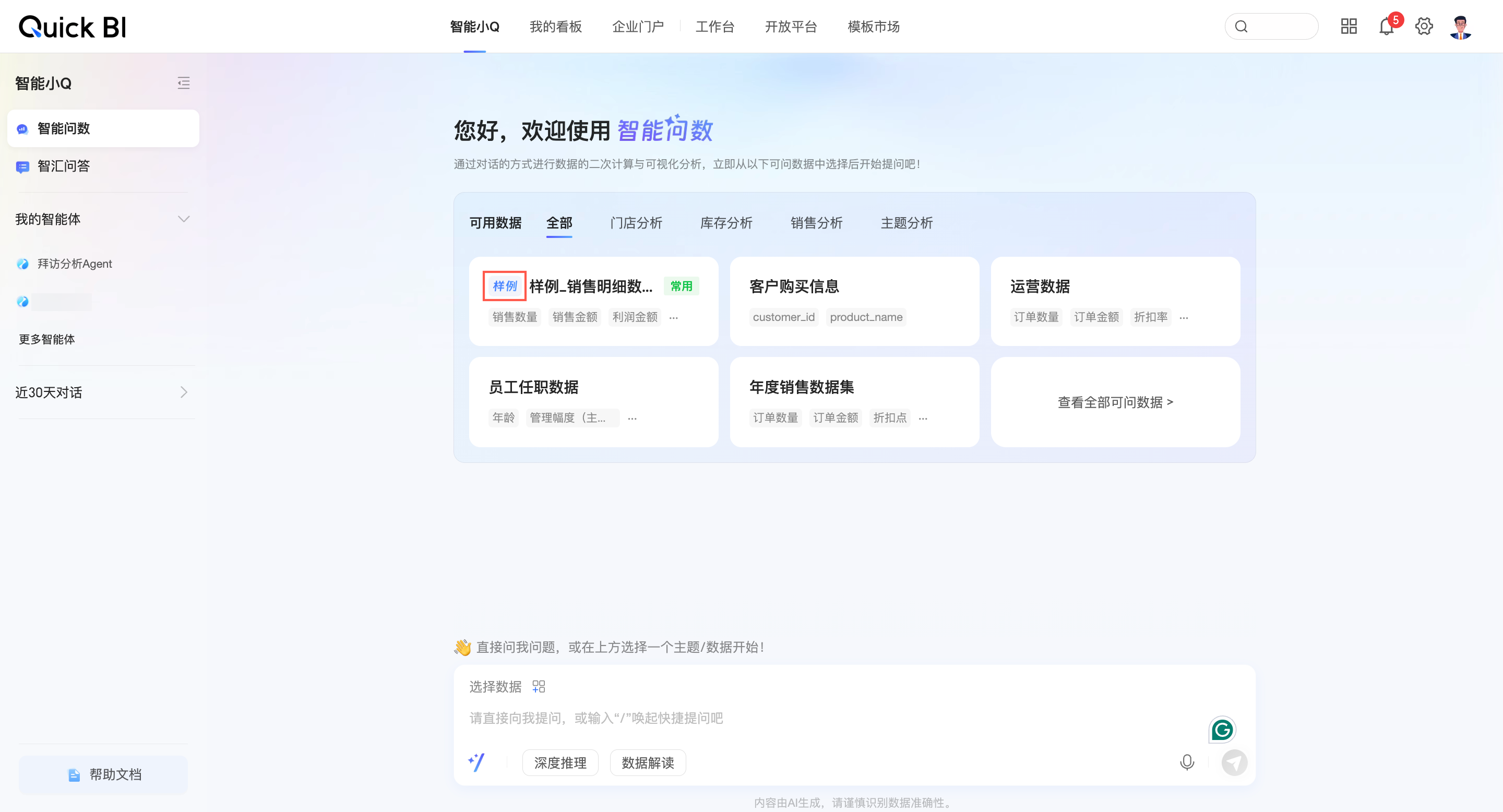Image resolution: width=1503 pixels, height=812 pixels.
Task: Open the apps grid icon in header
Action: tap(1349, 26)
